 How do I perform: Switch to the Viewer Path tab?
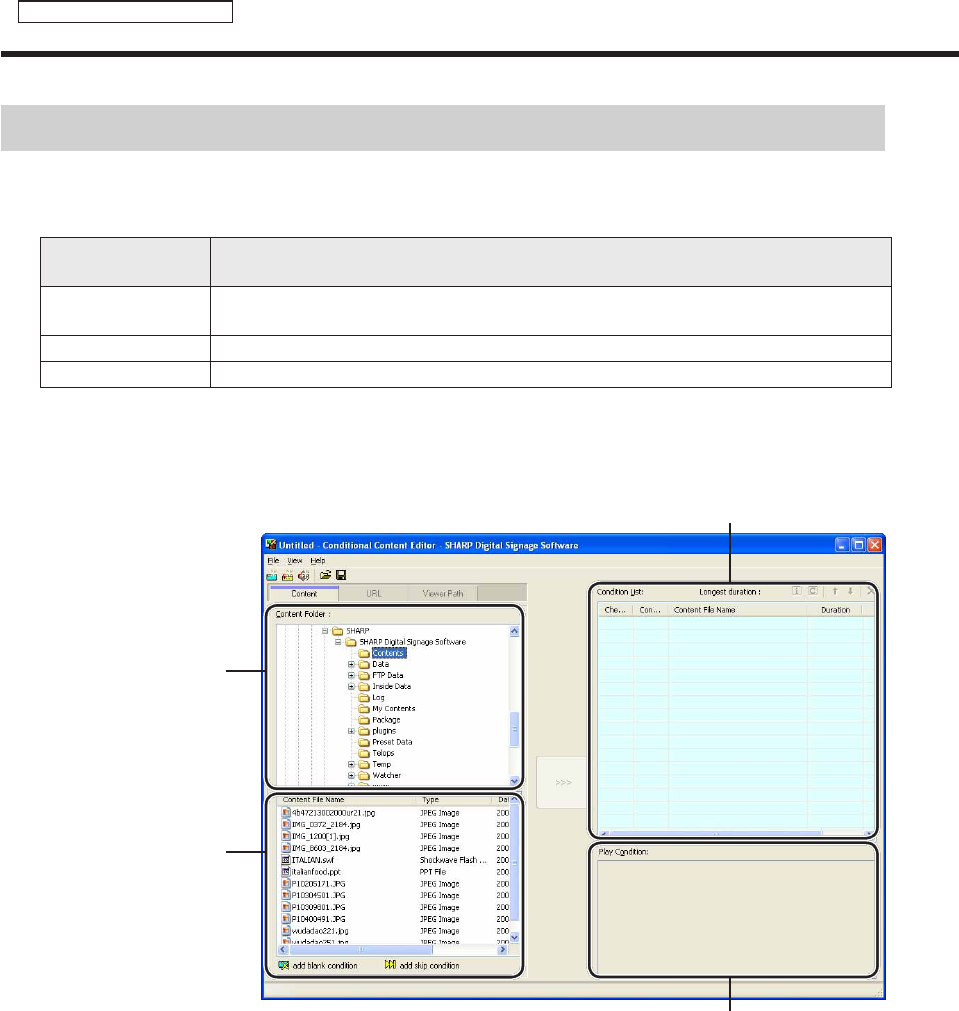(443, 593)
